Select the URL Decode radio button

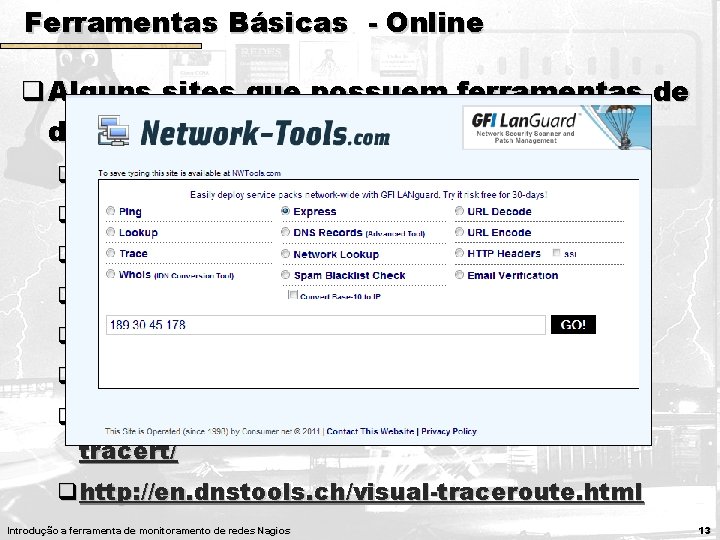460,211
